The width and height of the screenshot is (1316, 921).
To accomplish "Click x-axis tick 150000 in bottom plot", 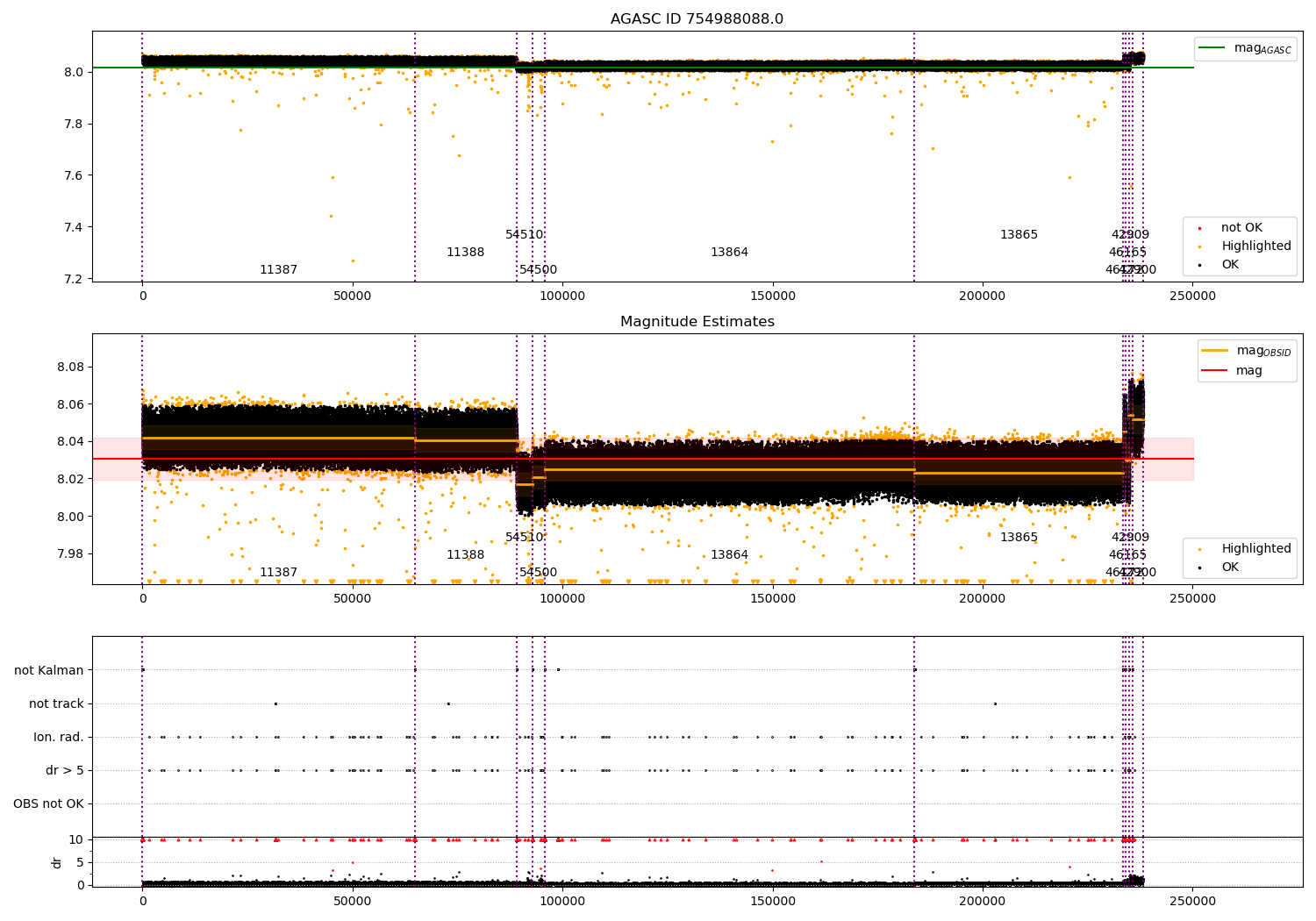I will [x=772, y=902].
